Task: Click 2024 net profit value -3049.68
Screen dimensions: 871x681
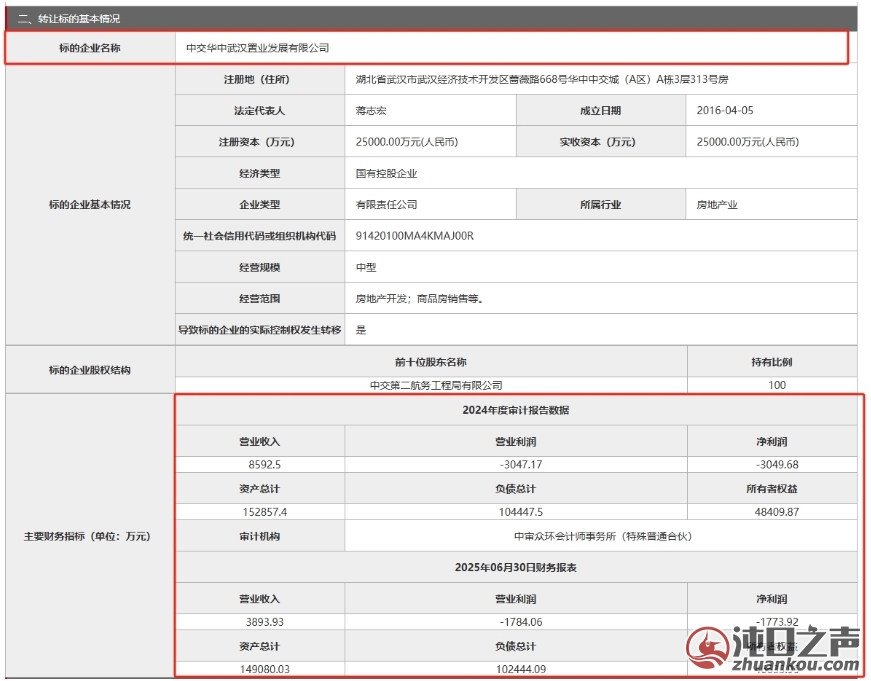Action: click(777, 464)
